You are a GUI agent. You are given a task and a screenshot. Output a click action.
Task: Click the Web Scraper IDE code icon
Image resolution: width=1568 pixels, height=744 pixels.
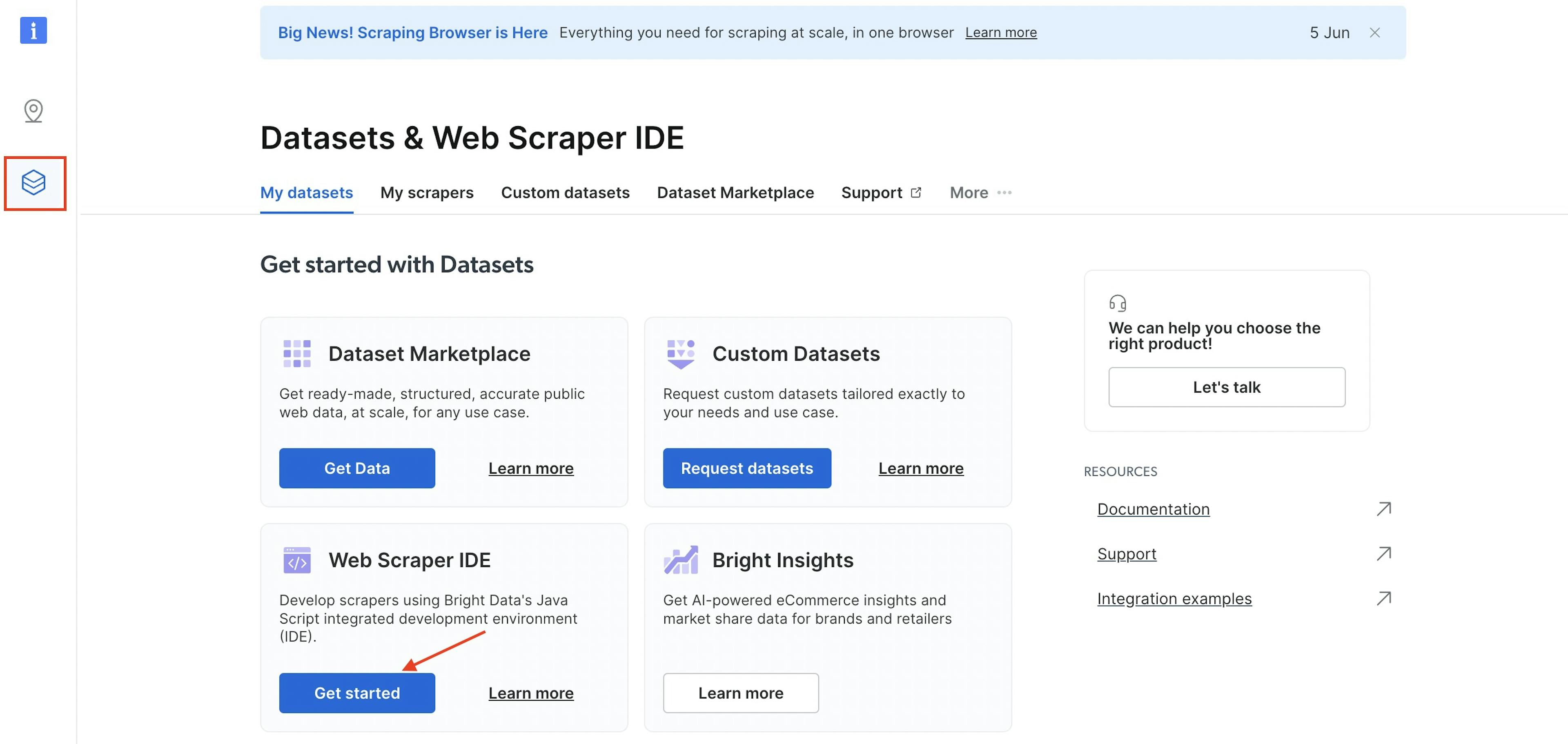point(297,560)
